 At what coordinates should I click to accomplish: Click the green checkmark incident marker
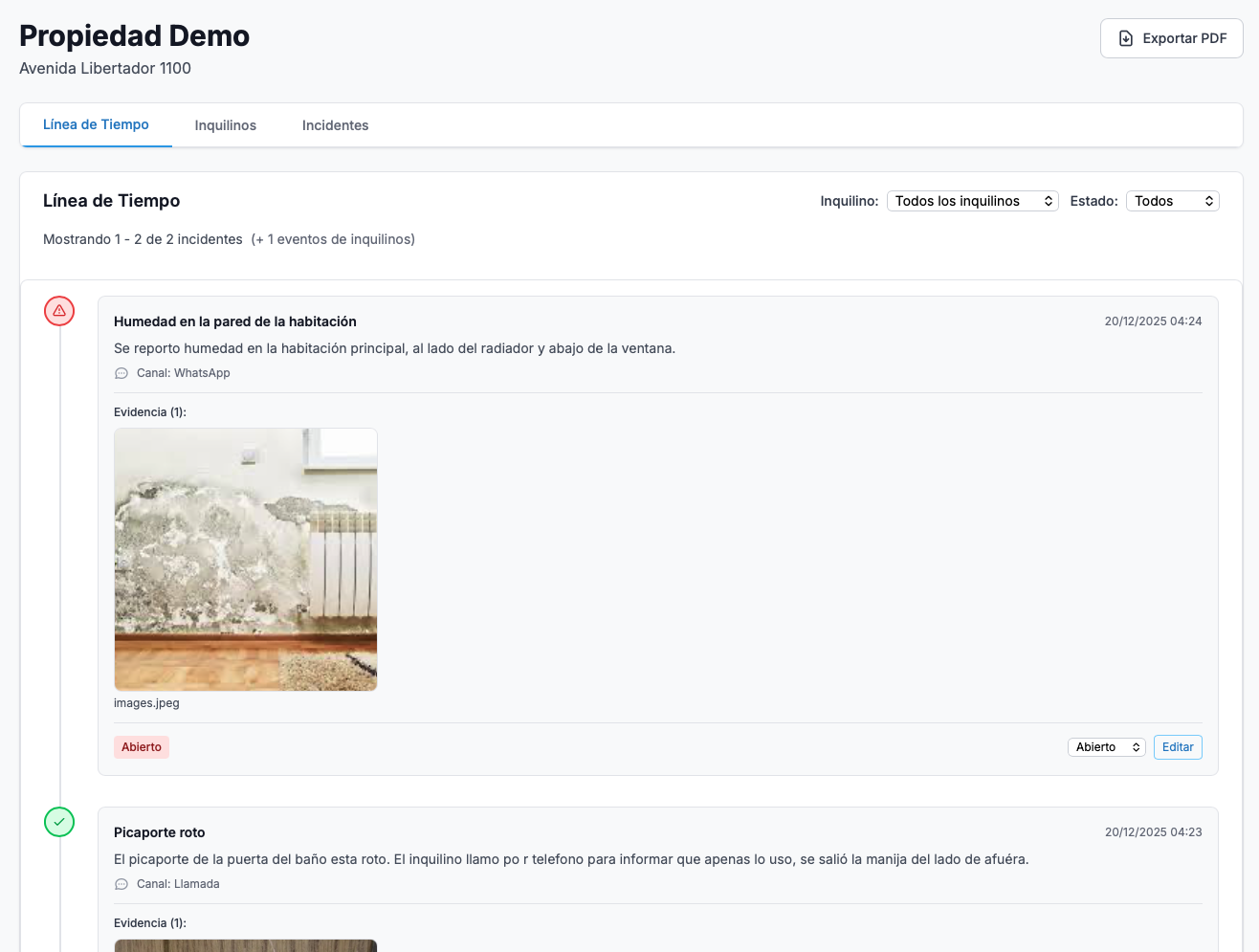point(59,822)
